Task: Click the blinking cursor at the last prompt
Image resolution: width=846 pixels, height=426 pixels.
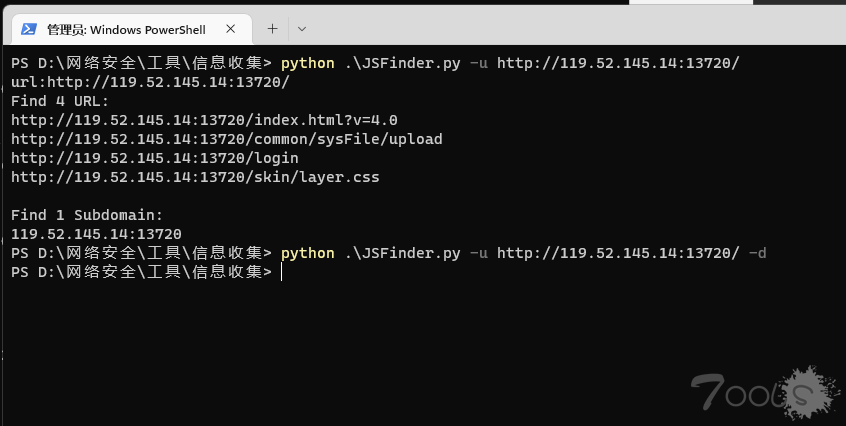Action: coord(283,272)
